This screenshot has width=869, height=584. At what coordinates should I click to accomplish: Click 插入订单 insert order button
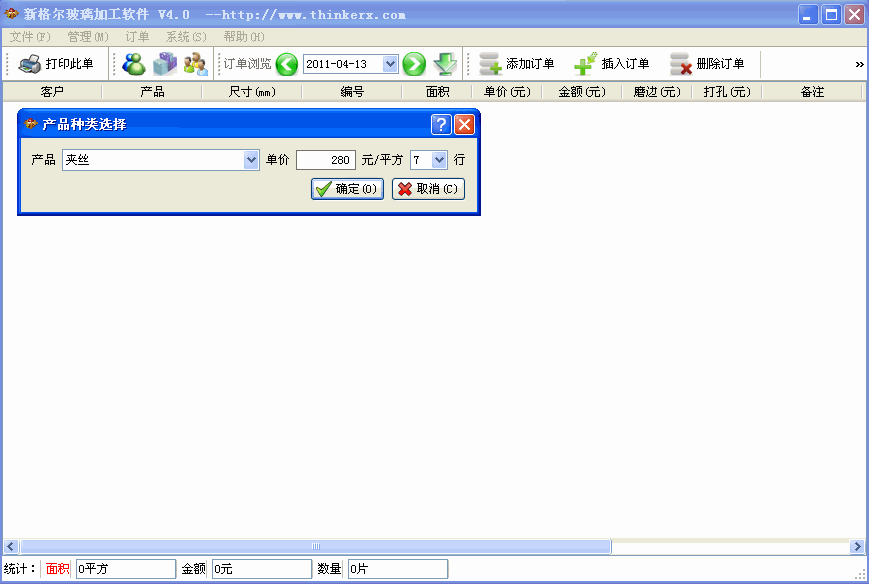[x=612, y=64]
